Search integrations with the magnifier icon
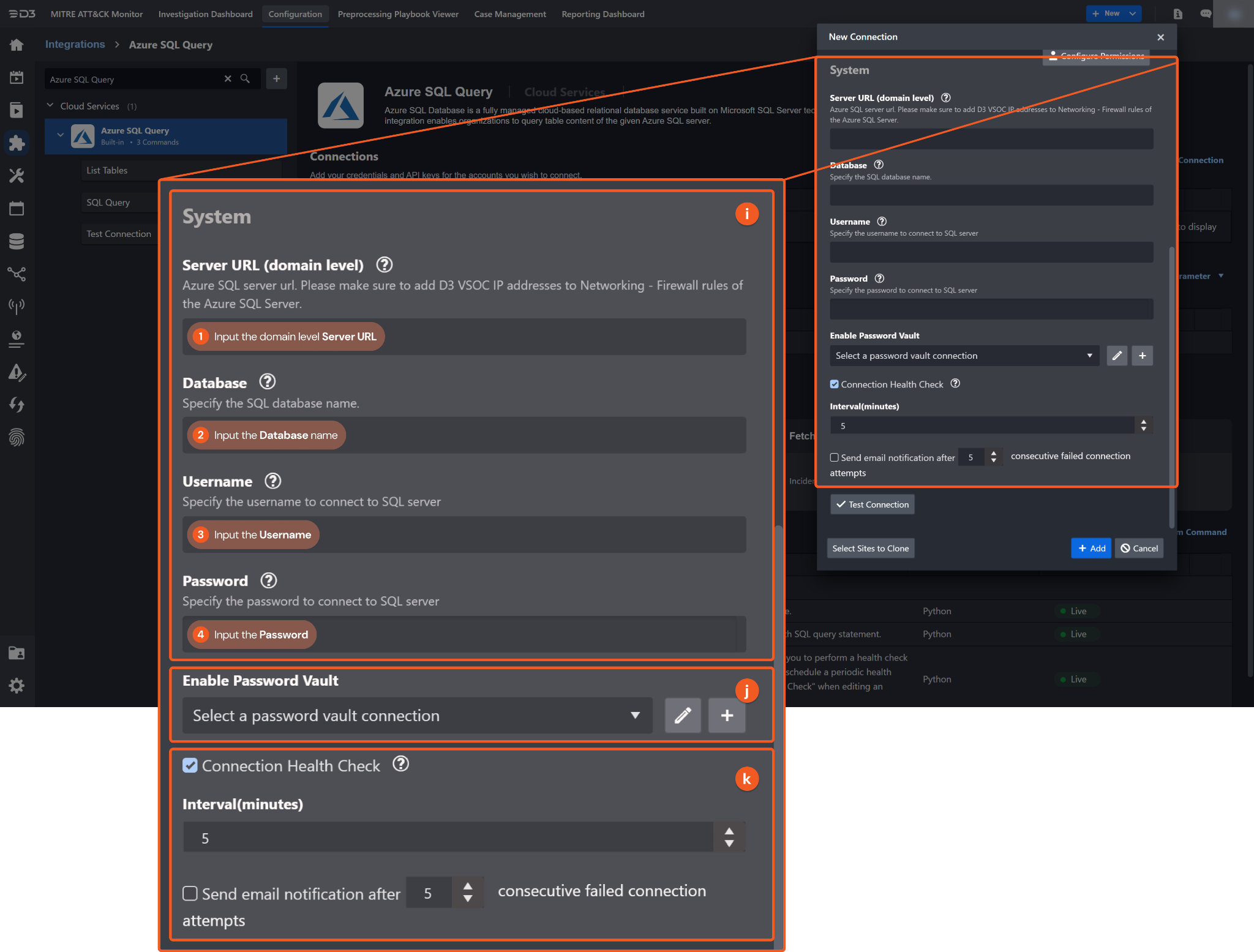The width and height of the screenshot is (1254, 952). click(245, 79)
